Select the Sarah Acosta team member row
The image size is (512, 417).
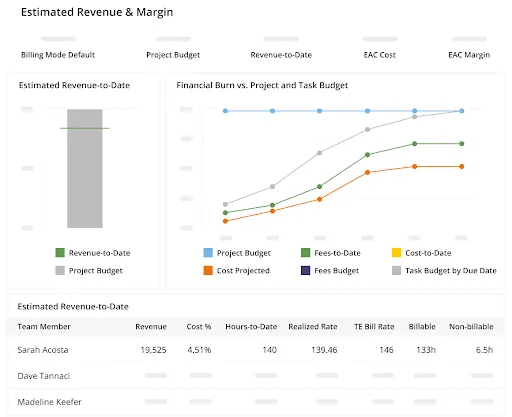pos(256,350)
